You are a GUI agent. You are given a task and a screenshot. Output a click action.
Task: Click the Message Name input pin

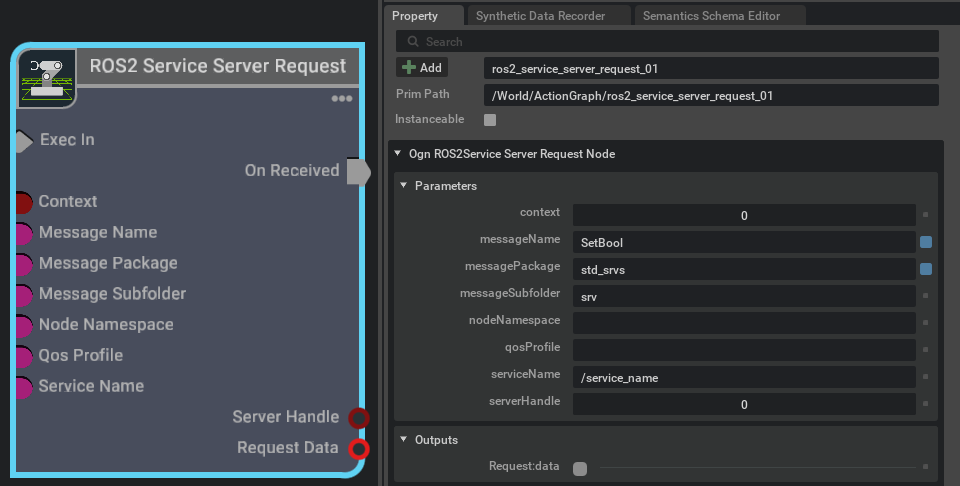coord(24,233)
